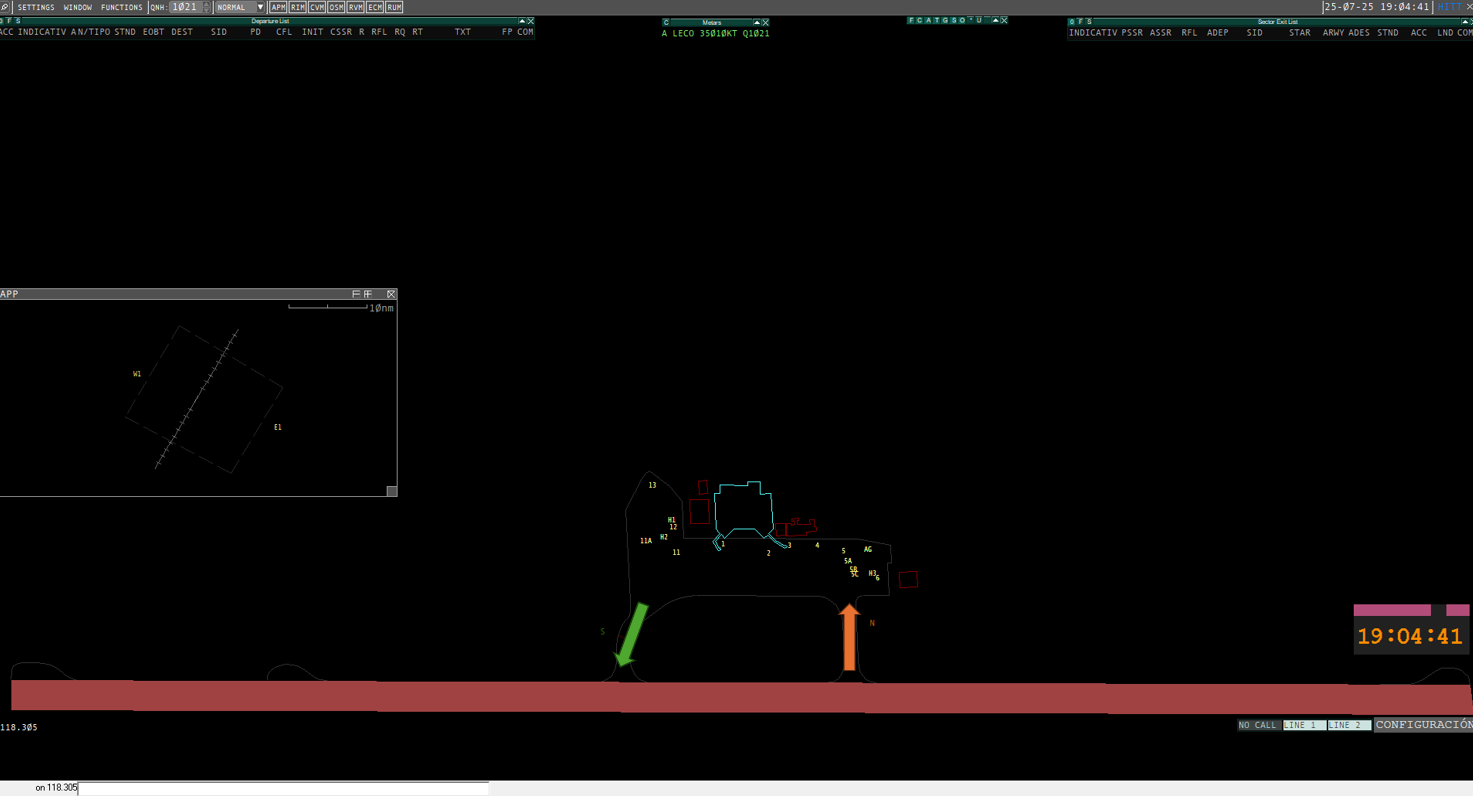Screen dimensions: 1473x797
Task: Open the CONFIGURACIÓN button
Action: point(1424,724)
